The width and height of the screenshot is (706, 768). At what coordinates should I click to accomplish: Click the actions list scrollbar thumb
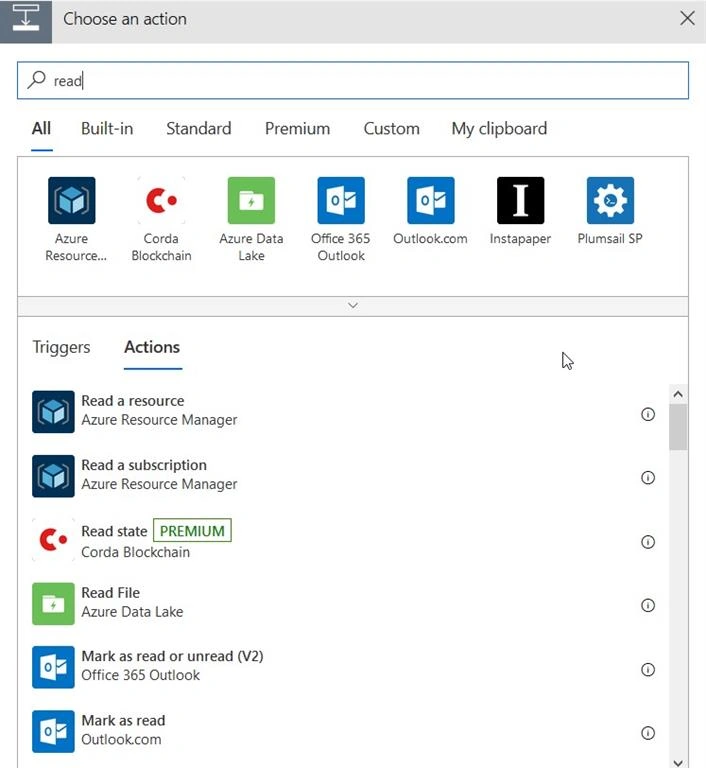(678, 427)
